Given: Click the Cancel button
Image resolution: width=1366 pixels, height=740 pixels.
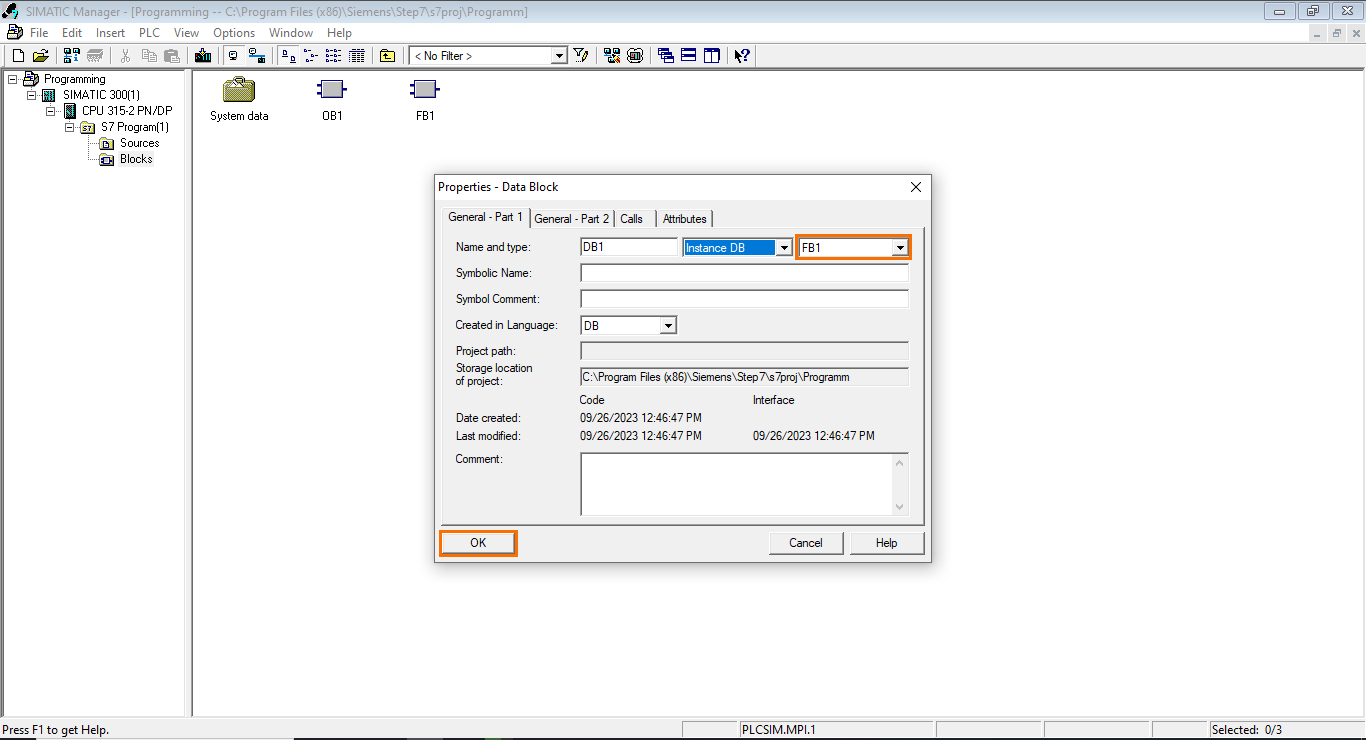Looking at the screenshot, I should pos(806,543).
